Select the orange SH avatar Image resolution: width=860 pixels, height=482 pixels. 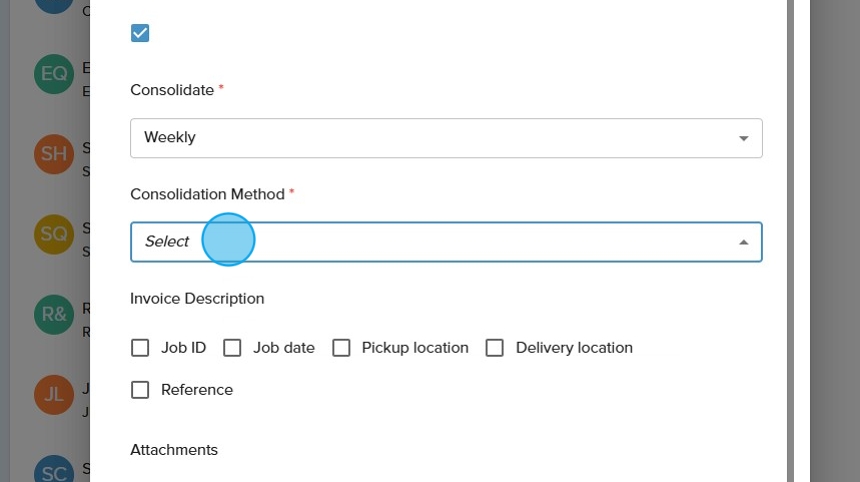54,154
